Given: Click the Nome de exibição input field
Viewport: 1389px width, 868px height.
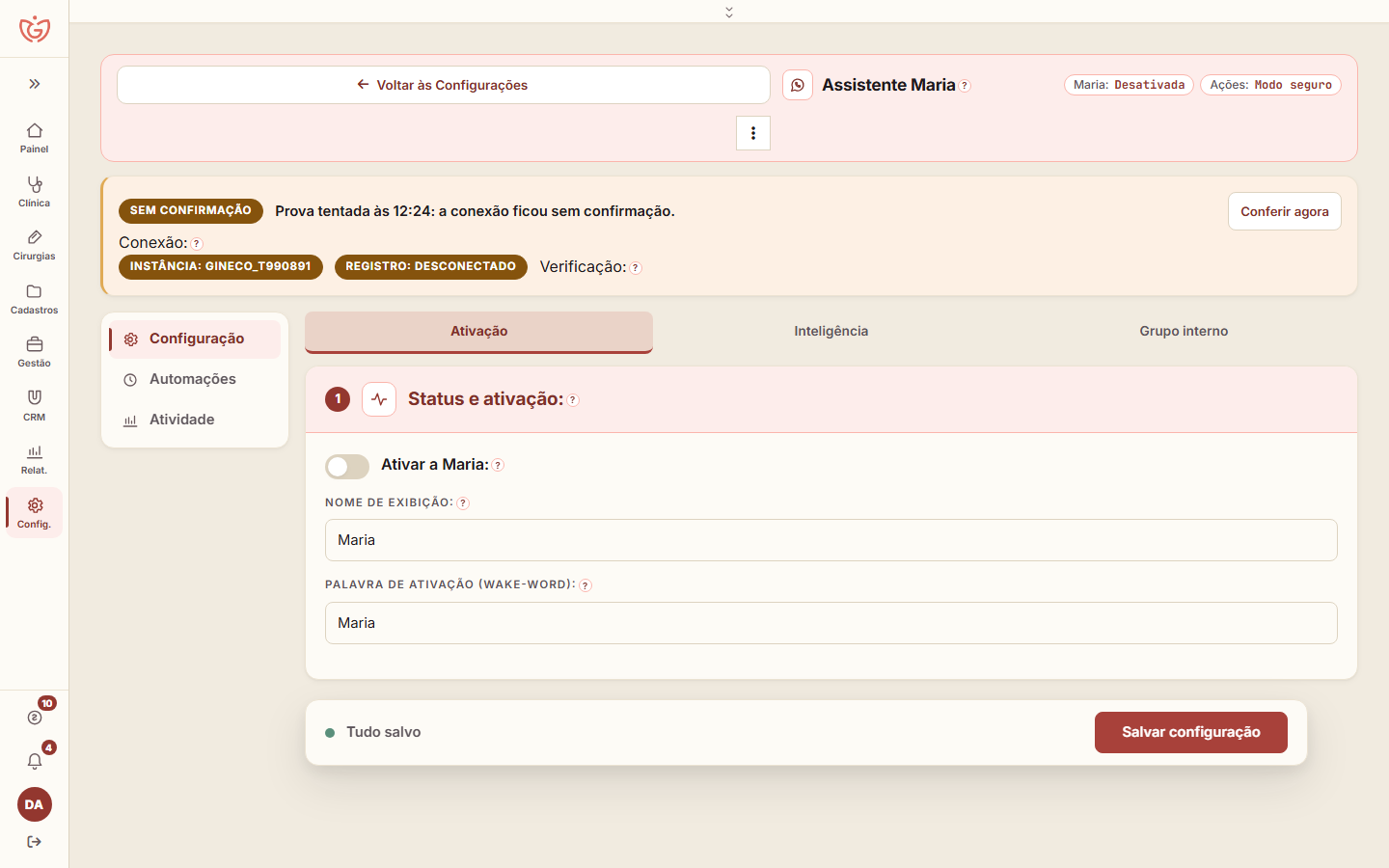Looking at the screenshot, I should [831, 540].
